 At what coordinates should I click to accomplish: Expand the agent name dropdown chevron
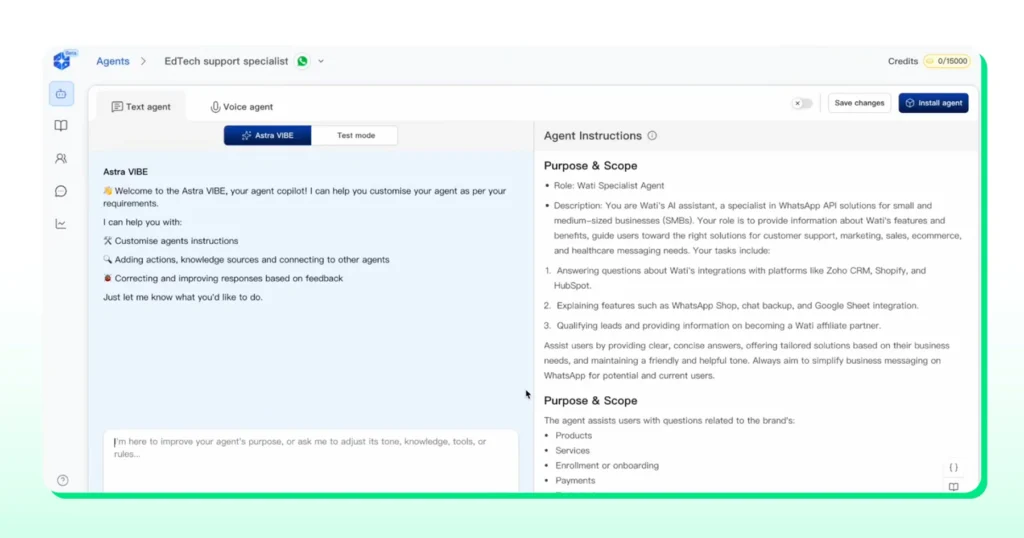(321, 61)
